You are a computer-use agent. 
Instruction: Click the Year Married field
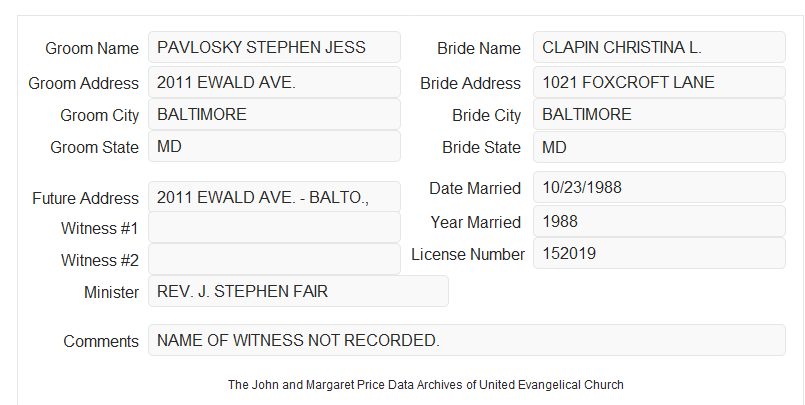659,221
